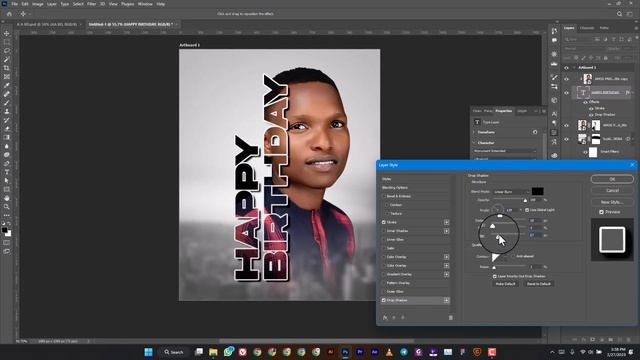Image resolution: width=640 pixels, height=360 pixels.
Task: Select the Brush tool
Action: coord(7,103)
